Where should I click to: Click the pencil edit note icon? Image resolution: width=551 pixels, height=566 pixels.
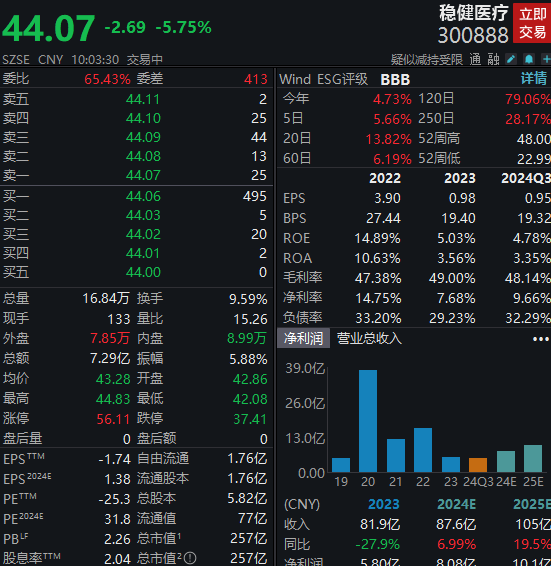click(511, 59)
